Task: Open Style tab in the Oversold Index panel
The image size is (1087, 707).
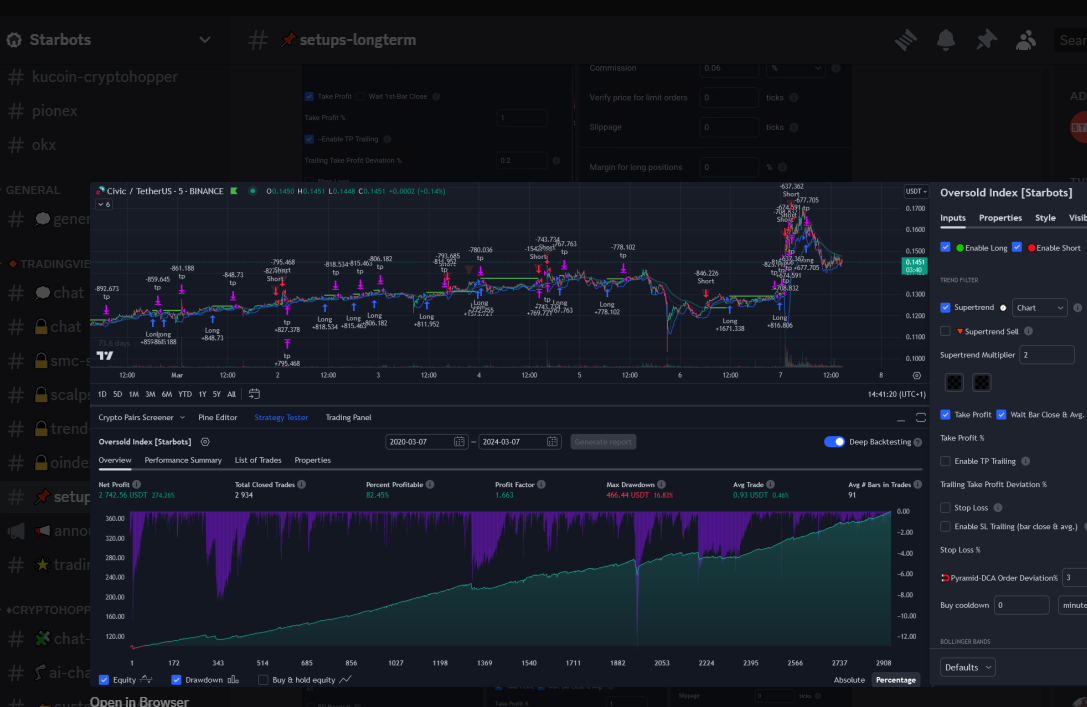Action: click(x=1045, y=218)
